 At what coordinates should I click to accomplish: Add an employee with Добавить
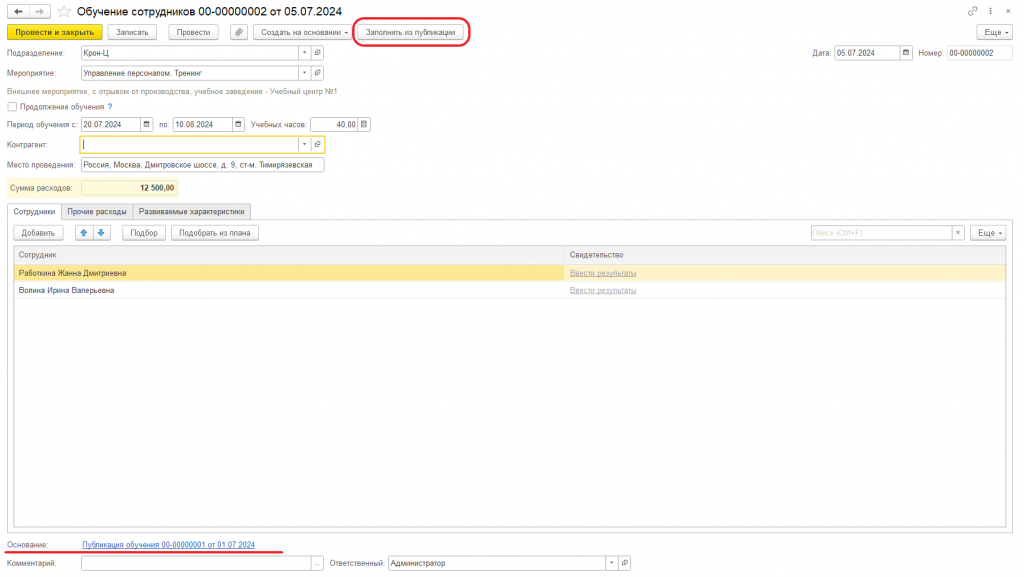[x=39, y=233]
